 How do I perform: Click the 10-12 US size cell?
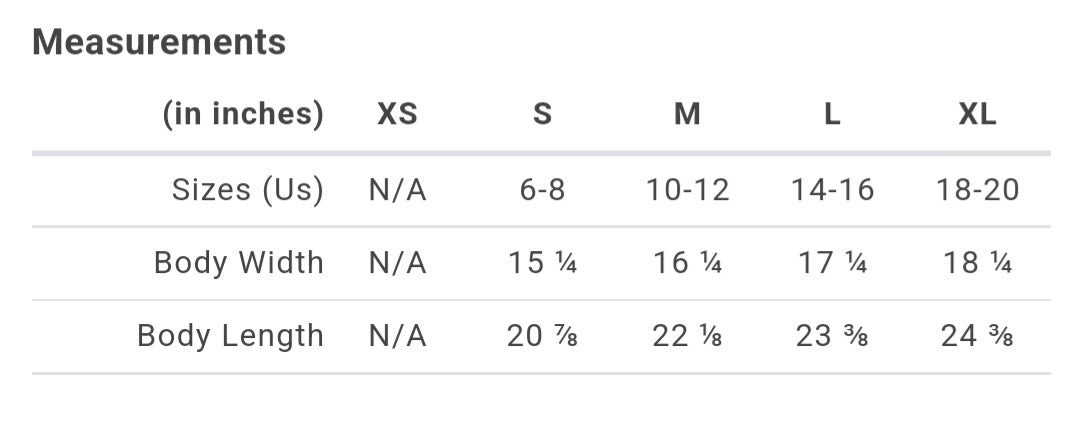(688, 190)
